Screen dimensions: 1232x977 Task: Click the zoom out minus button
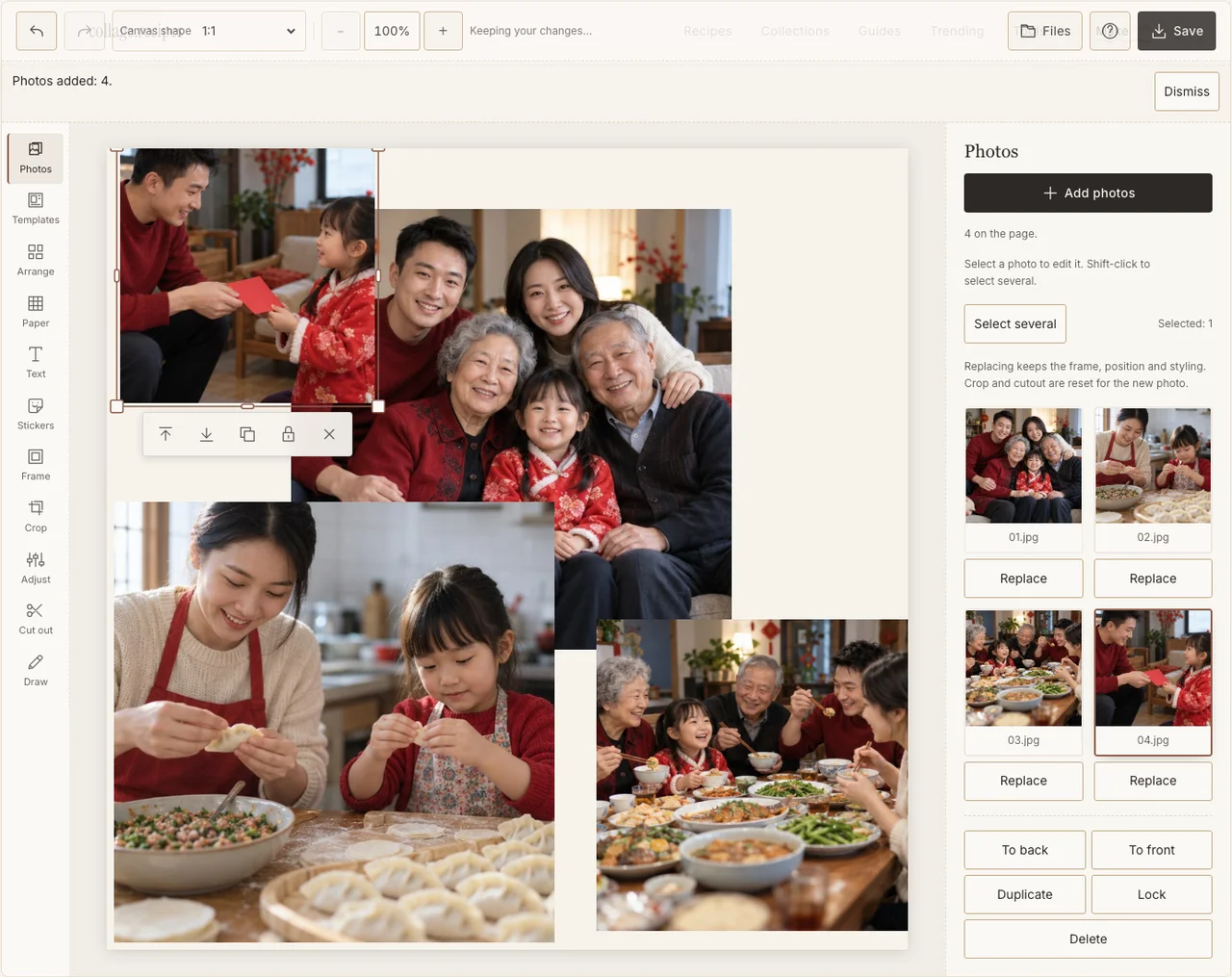(341, 31)
